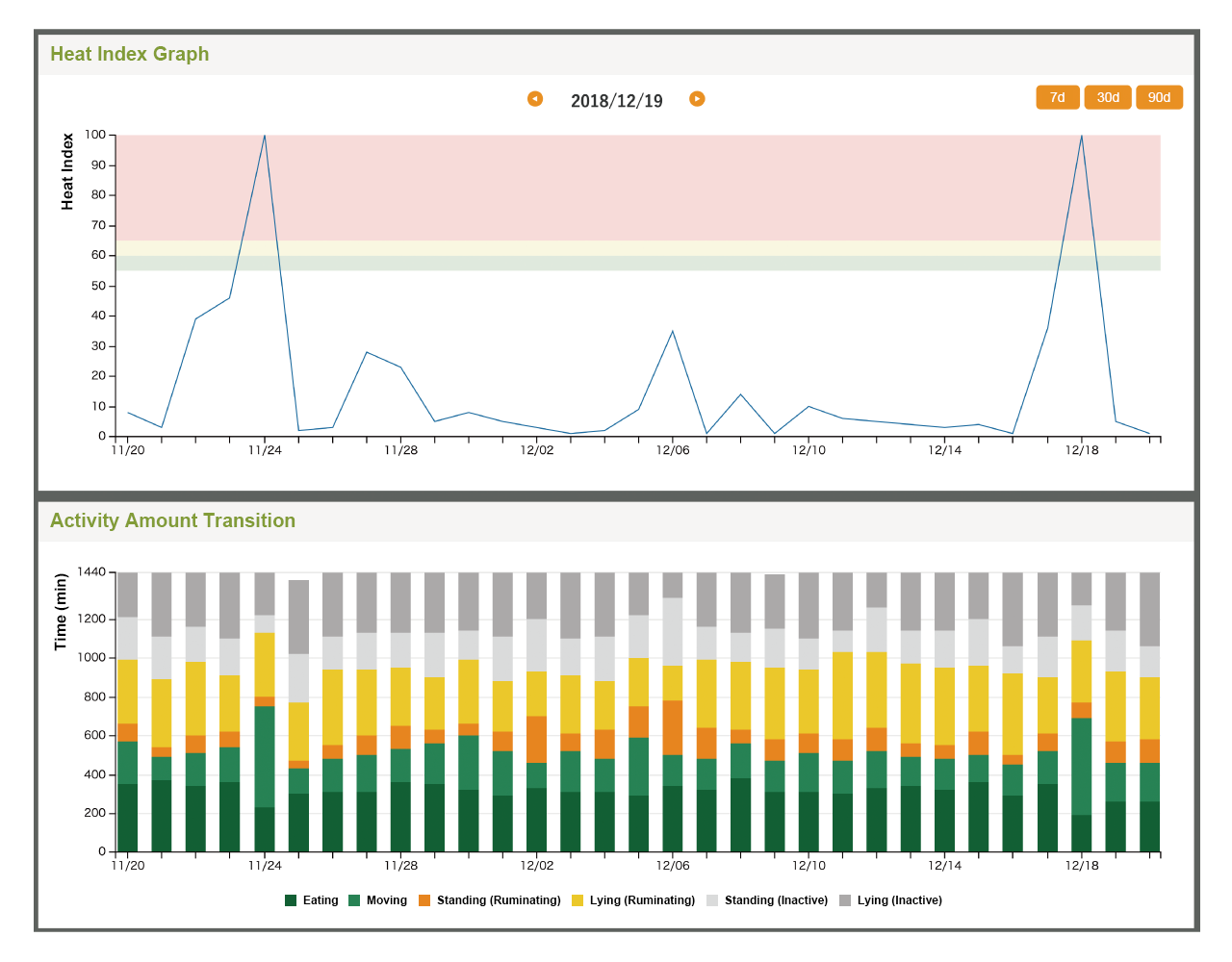This screenshot has width=1232, height=962.
Task: Switch to the 7d time range
Action: (x=1057, y=97)
